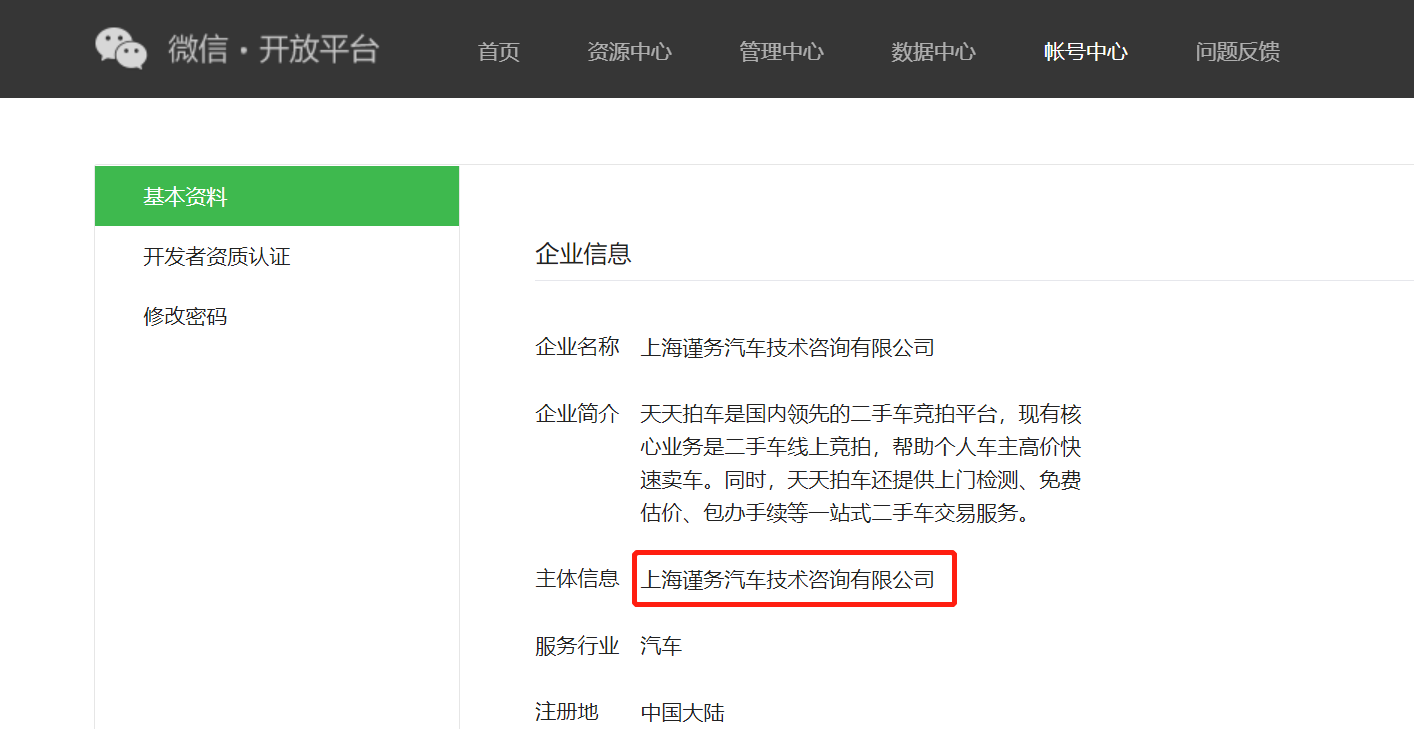Select 基本资料 in the sidebar

[x=277, y=196]
